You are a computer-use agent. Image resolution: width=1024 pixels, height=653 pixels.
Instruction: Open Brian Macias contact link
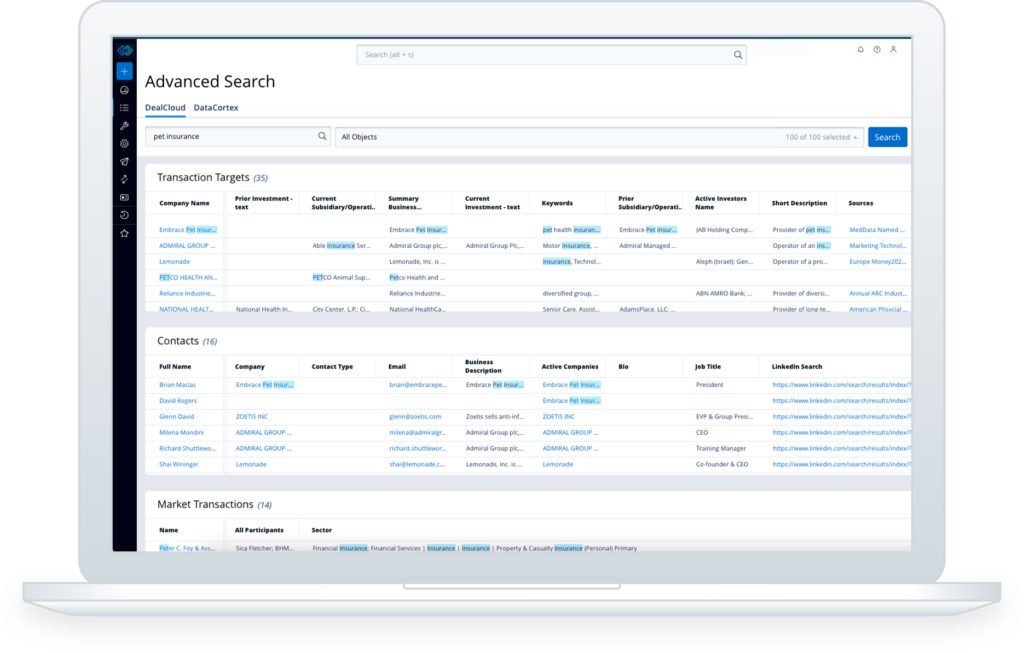pyautogui.click(x=178, y=385)
